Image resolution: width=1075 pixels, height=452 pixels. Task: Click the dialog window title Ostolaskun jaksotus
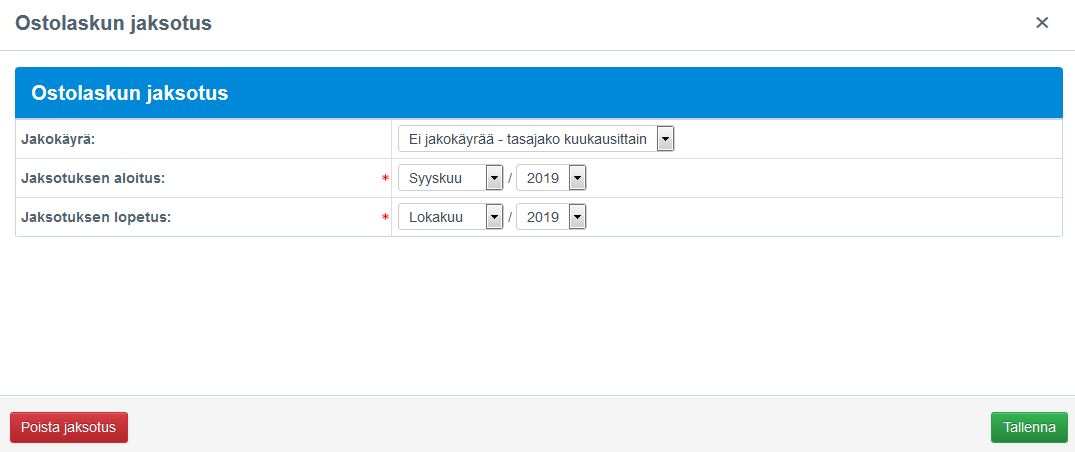click(x=113, y=23)
